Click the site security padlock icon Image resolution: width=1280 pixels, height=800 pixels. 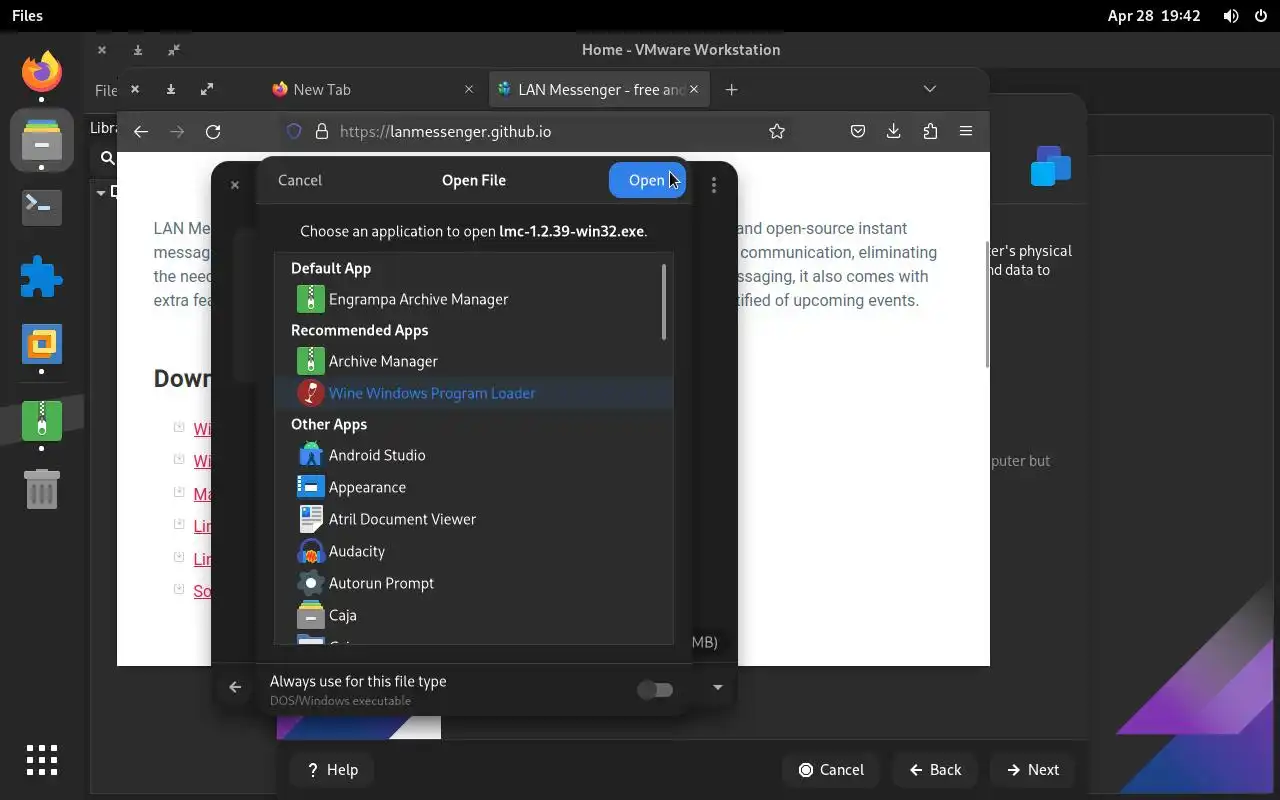click(x=322, y=131)
